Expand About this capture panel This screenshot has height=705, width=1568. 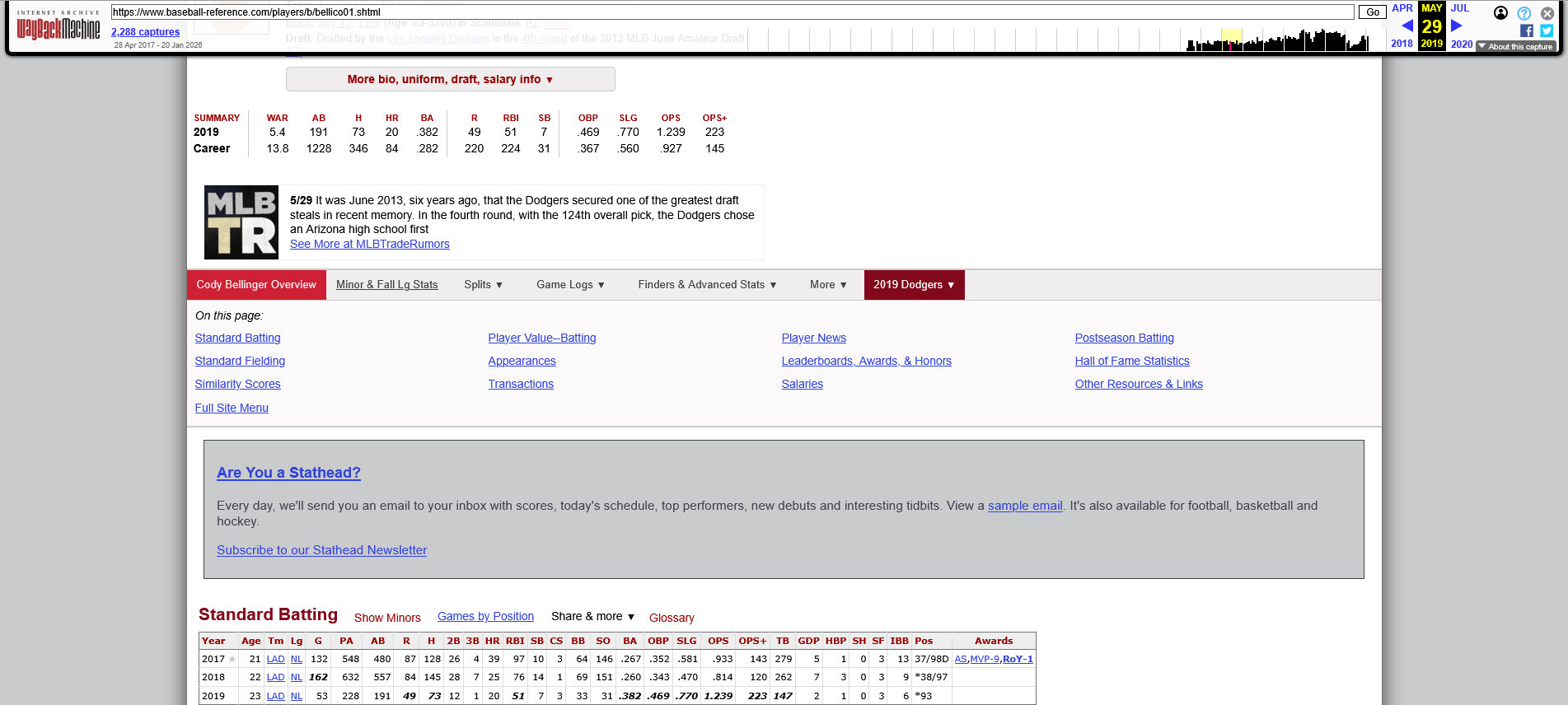click(x=1516, y=47)
